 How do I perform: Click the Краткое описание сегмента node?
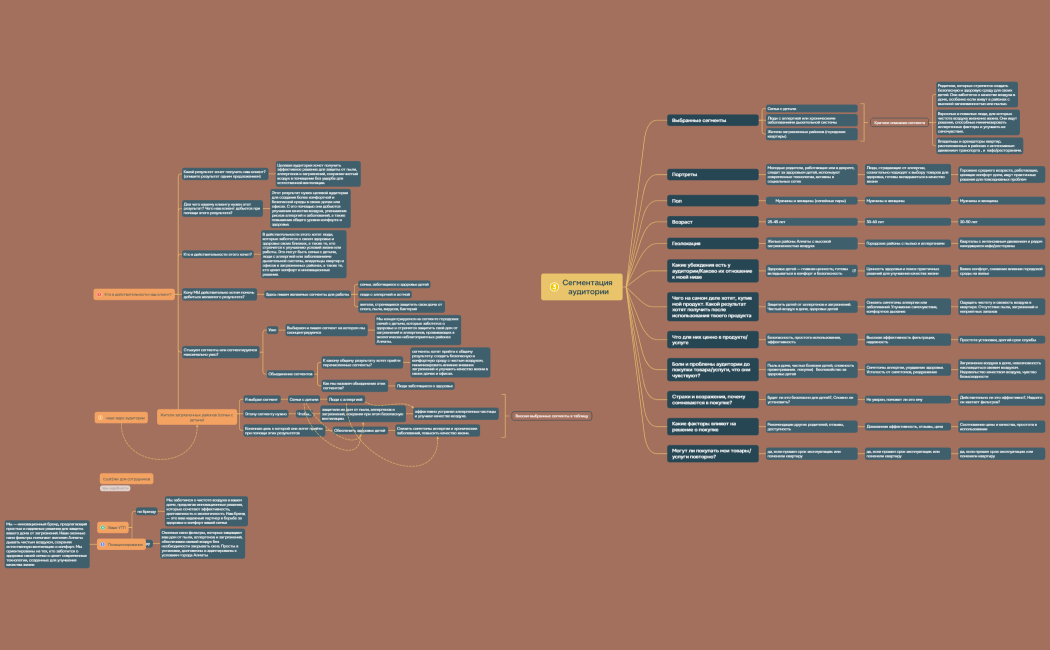pyautogui.click(x=899, y=121)
